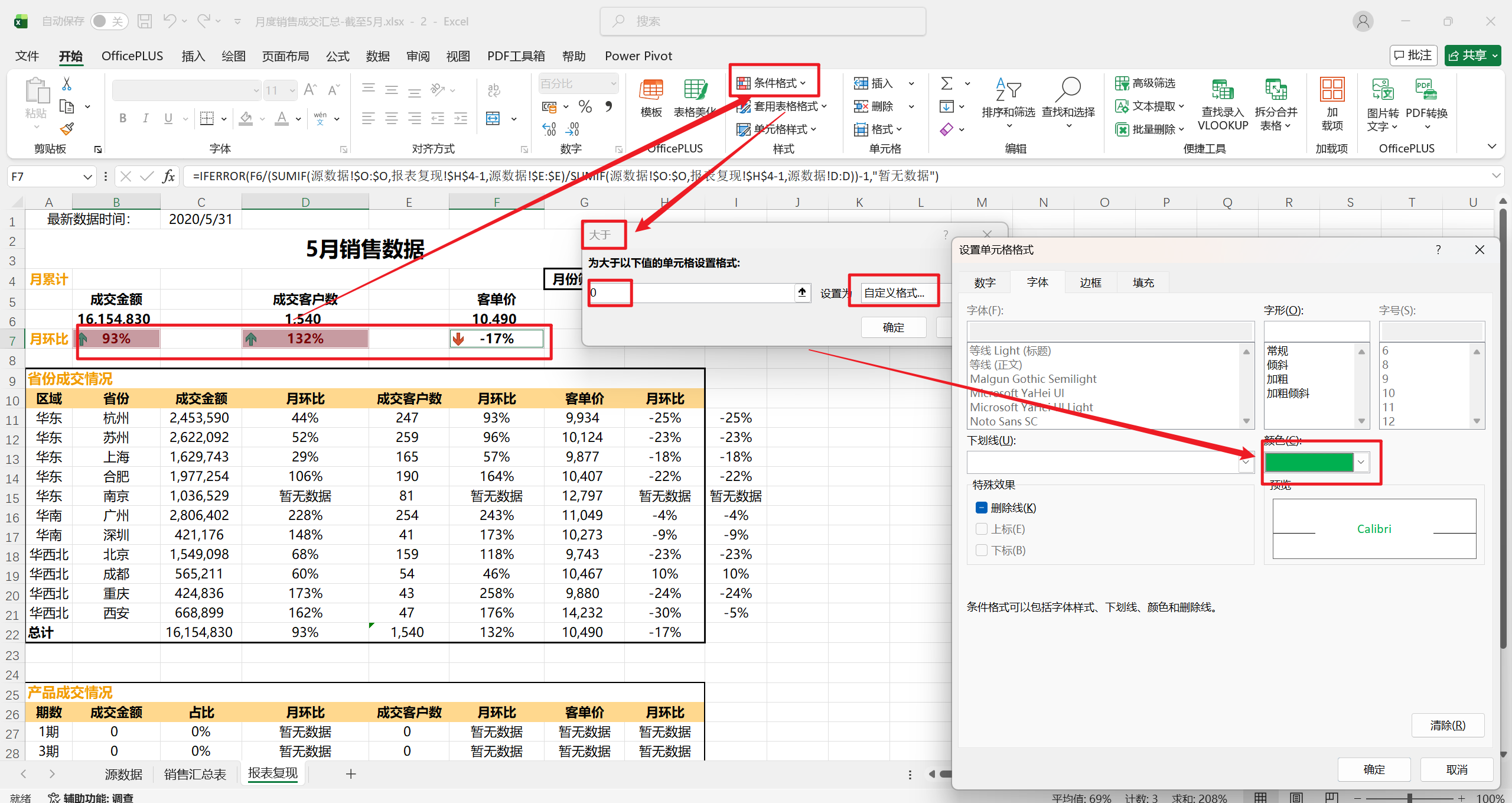The height and width of the screenshot is (803, 1512).
Task: Enable the 上标 superscript effect
Action: tap(982, 528)
